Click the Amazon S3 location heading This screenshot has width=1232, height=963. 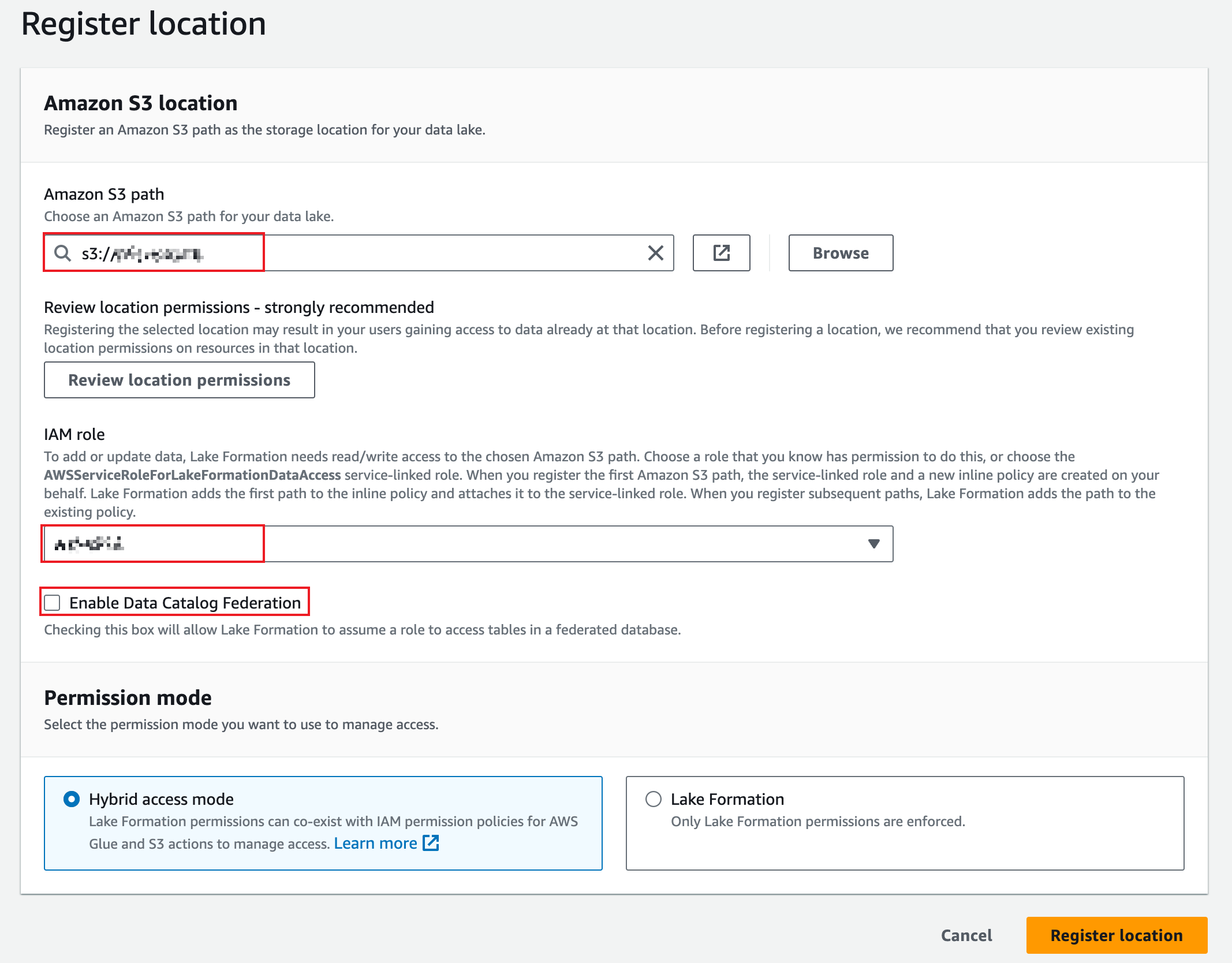141,103
